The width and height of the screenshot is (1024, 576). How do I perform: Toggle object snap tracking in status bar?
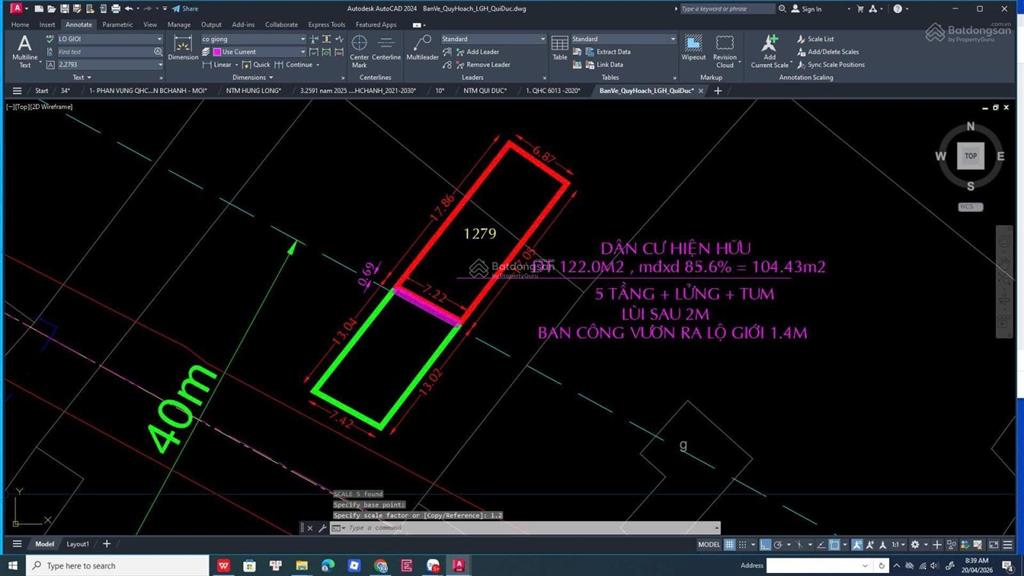tap(822, 544)
